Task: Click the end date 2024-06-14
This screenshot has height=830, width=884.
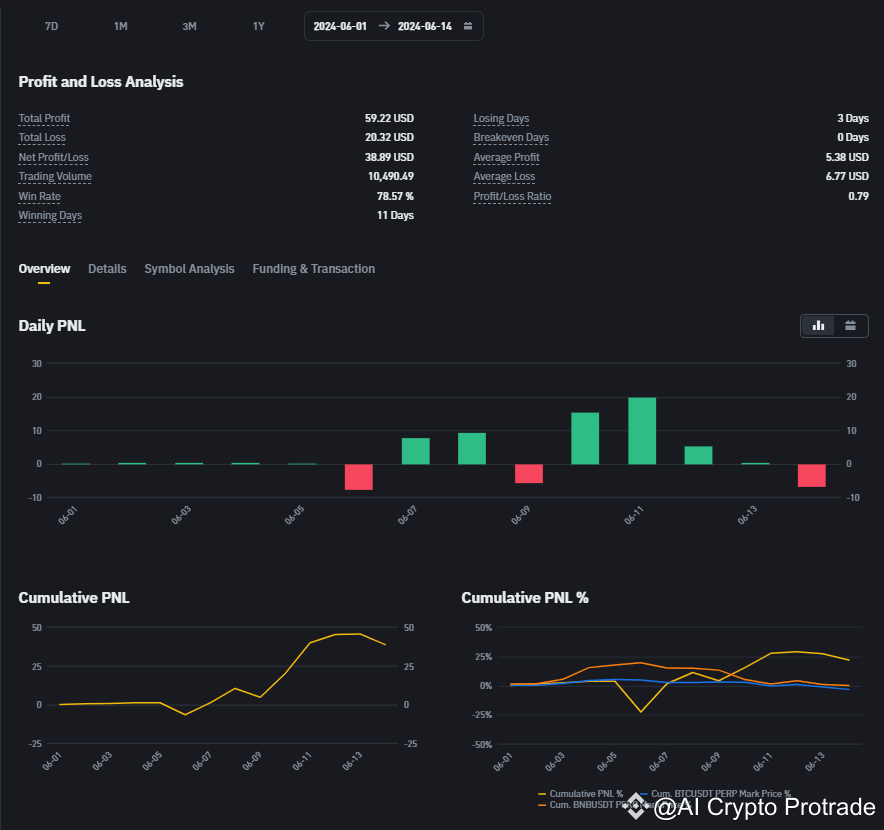Action: (425, 26)
